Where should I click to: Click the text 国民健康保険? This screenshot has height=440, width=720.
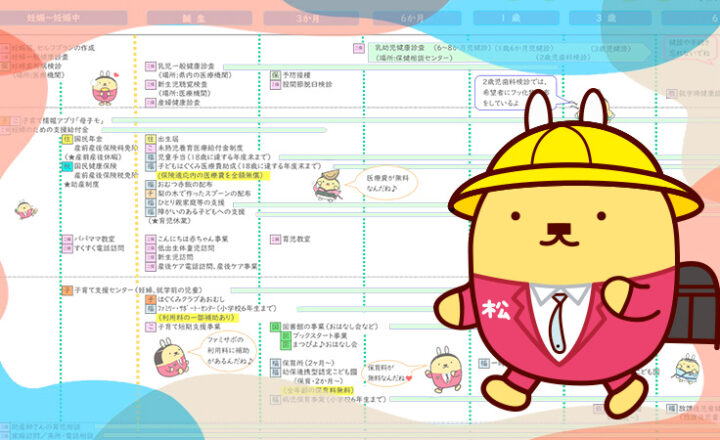pos(96,166)
